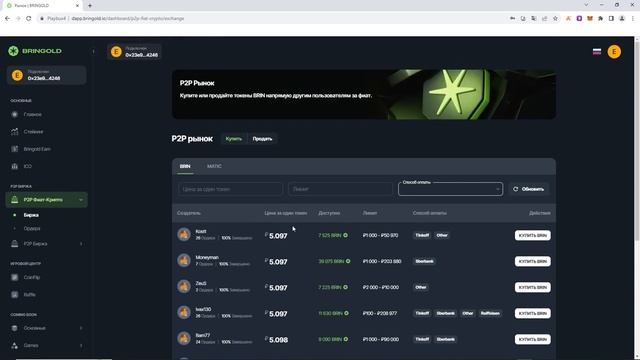Select the Купить mode tab
The width and height of the screenshot is (640, 360).
[234, 139]
